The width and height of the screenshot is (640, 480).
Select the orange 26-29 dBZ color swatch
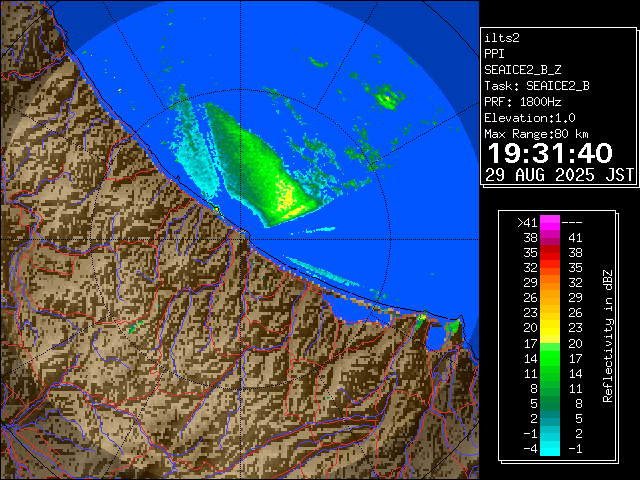(x=550, y=297)
